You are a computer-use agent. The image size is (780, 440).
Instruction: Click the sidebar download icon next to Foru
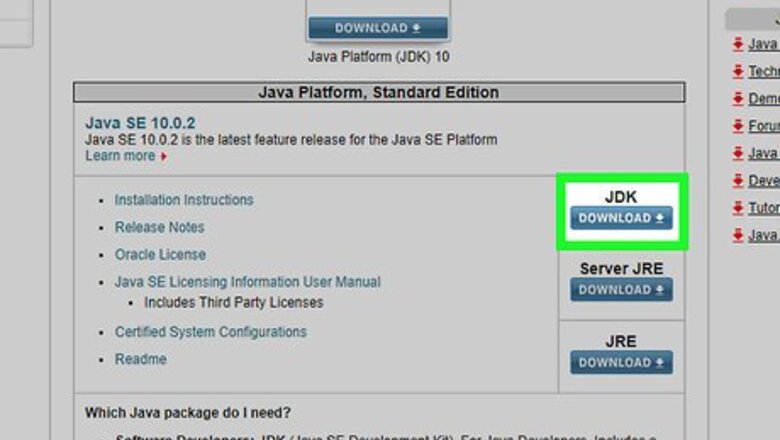(738, 126)
